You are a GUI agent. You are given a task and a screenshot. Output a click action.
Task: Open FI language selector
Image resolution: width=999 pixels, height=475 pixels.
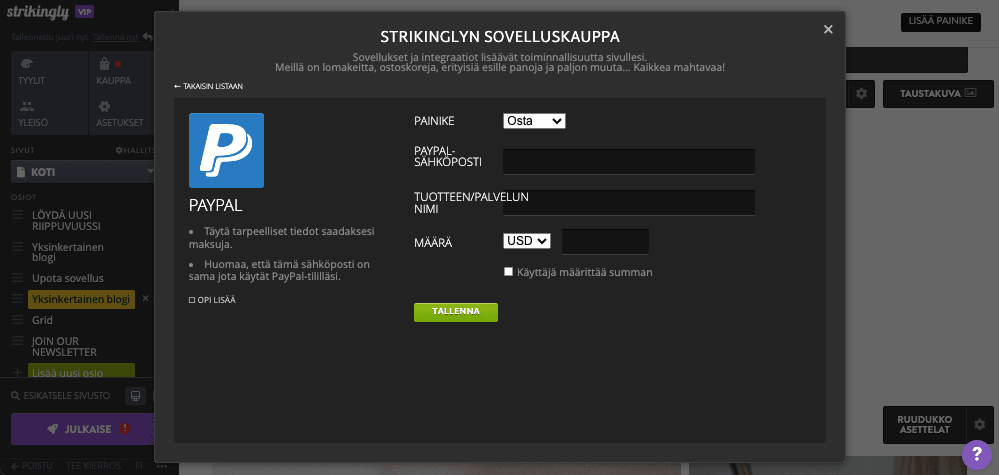pos(140,465)
